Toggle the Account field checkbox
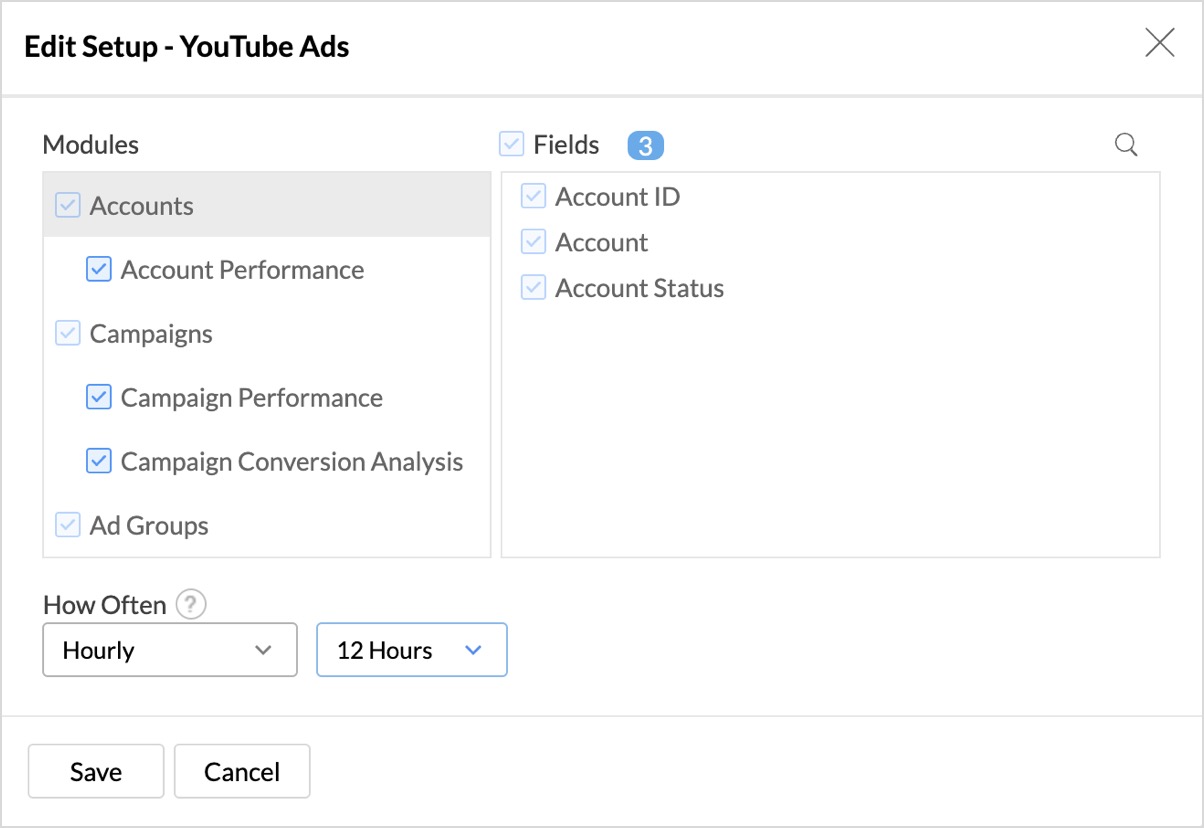 coord(533,242)
